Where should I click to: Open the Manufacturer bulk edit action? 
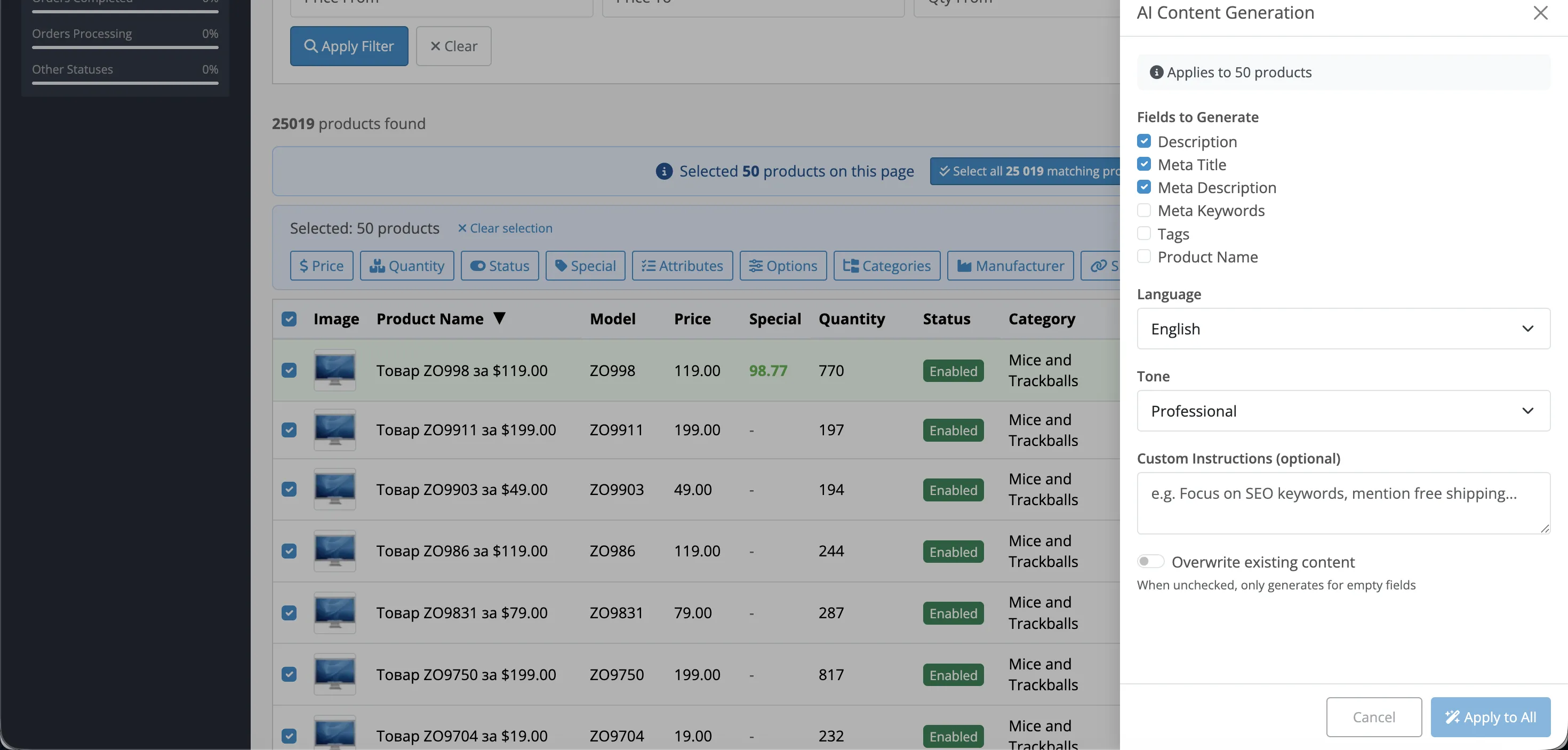[1011, 266]
